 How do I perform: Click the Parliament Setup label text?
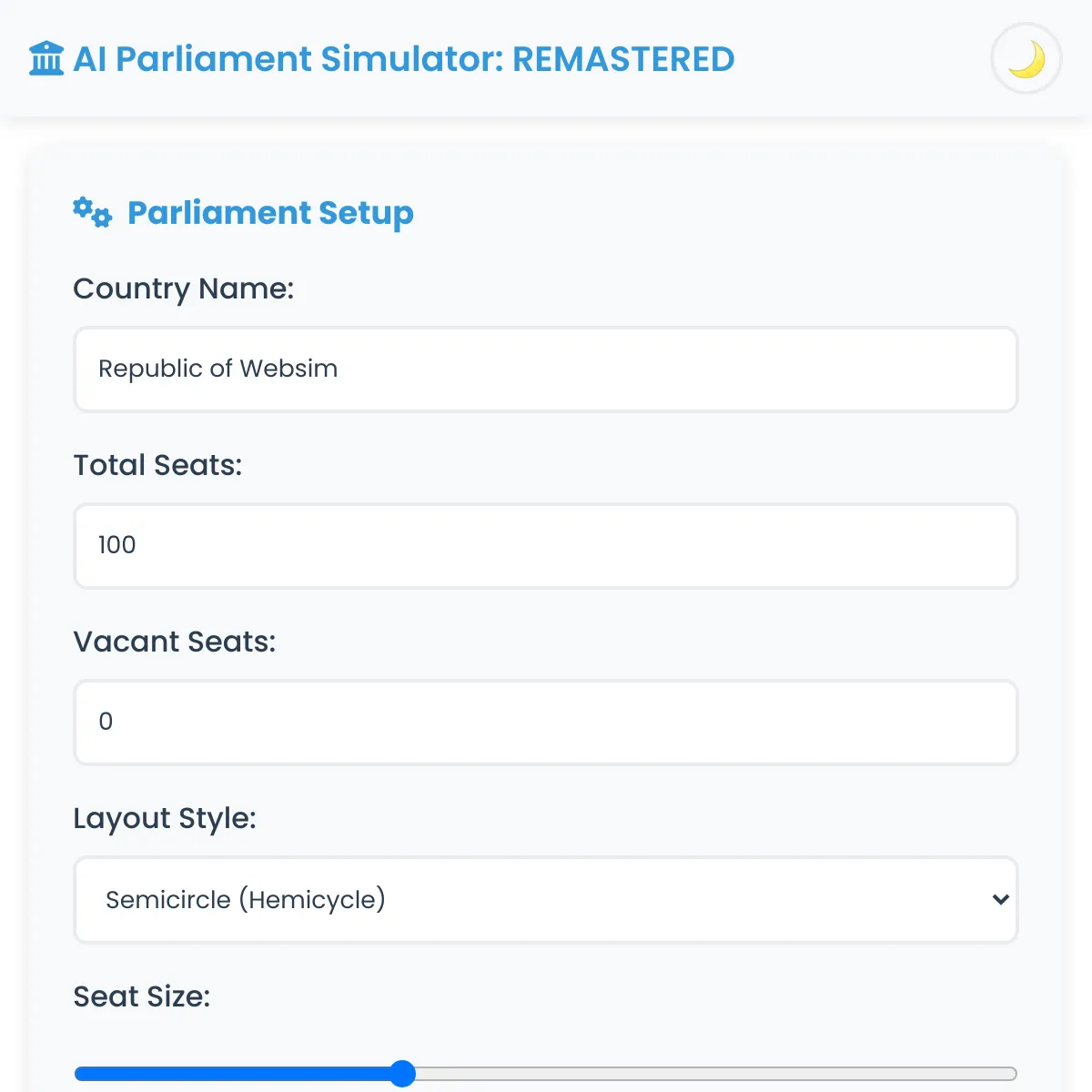click(270, 213)
